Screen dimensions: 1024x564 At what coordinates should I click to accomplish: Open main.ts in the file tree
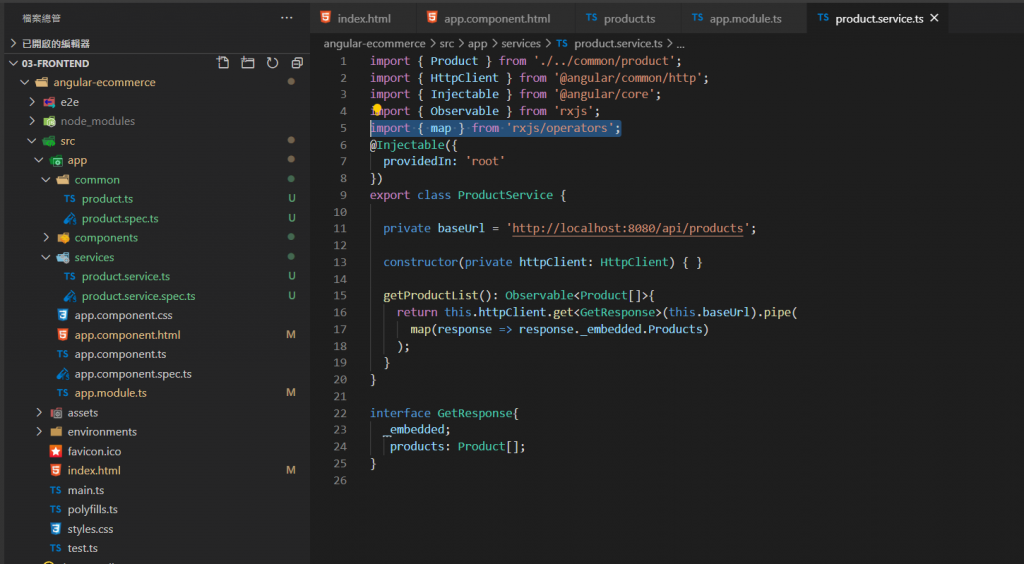[x=86, y=490]
